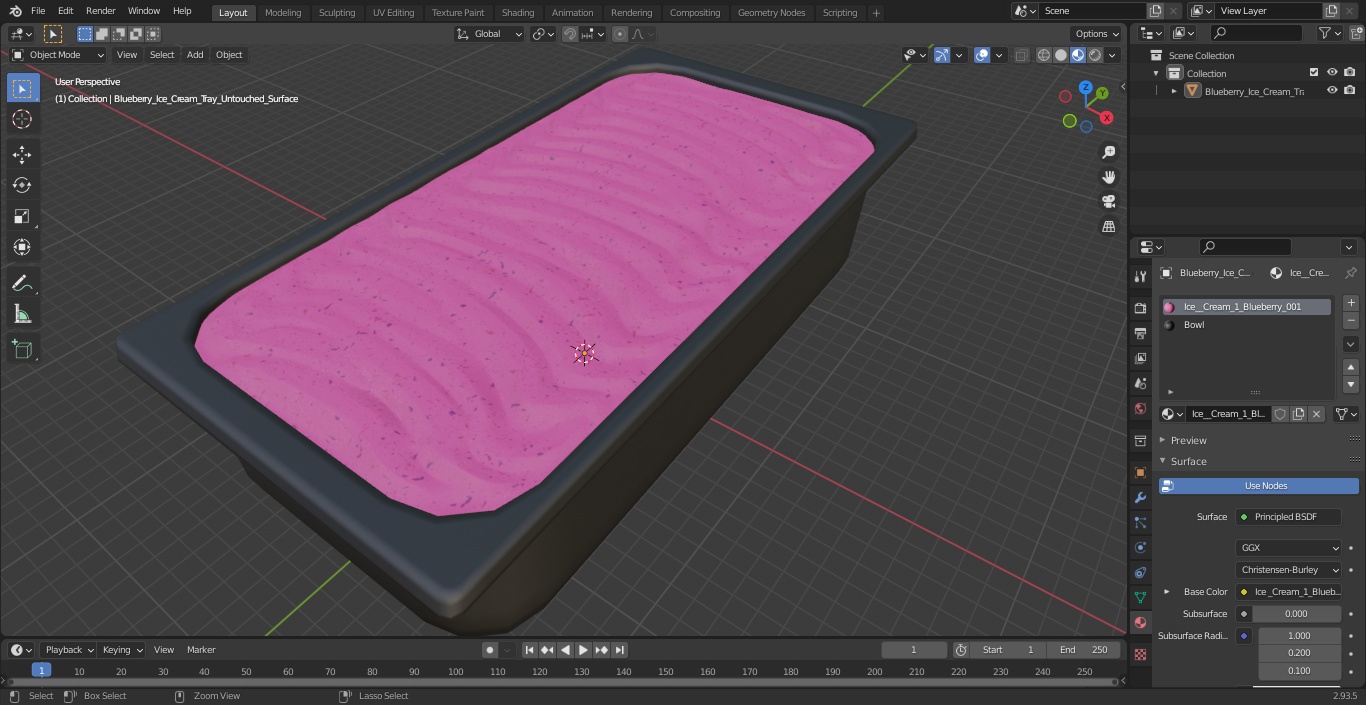Screen dimensions: 1366x705
Task: Click Subsurface value slider
Action: 1296,614
